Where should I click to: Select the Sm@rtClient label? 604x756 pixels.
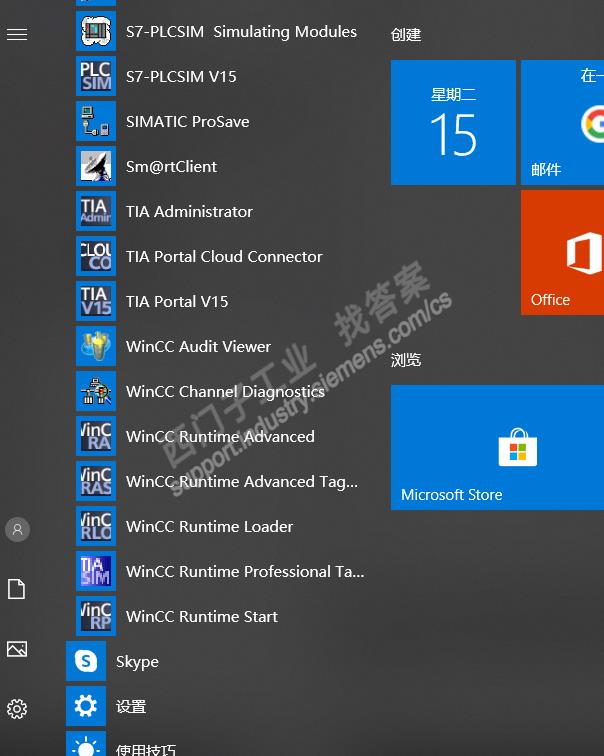(x=171, y=167)
